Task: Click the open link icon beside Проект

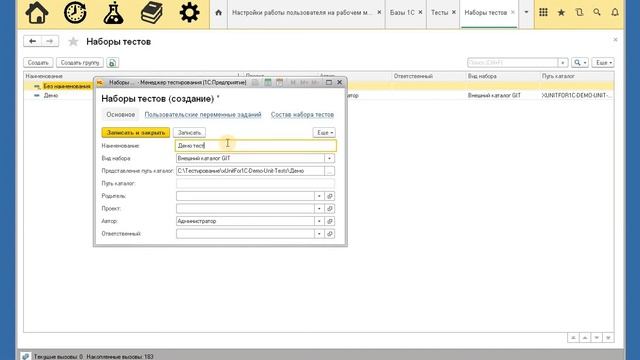Action: click(x=330, y=209)
